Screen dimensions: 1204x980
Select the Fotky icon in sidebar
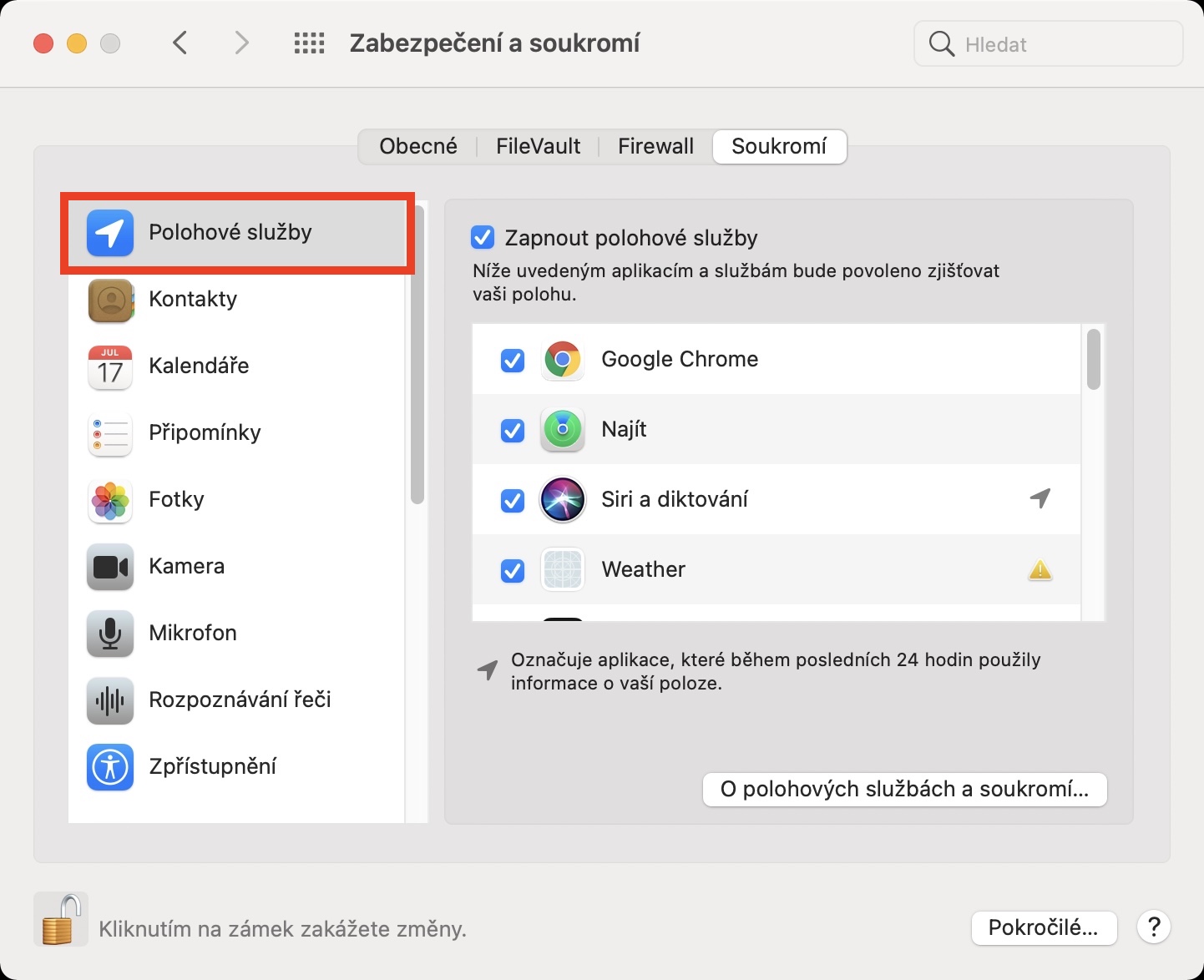click(110, 500)
